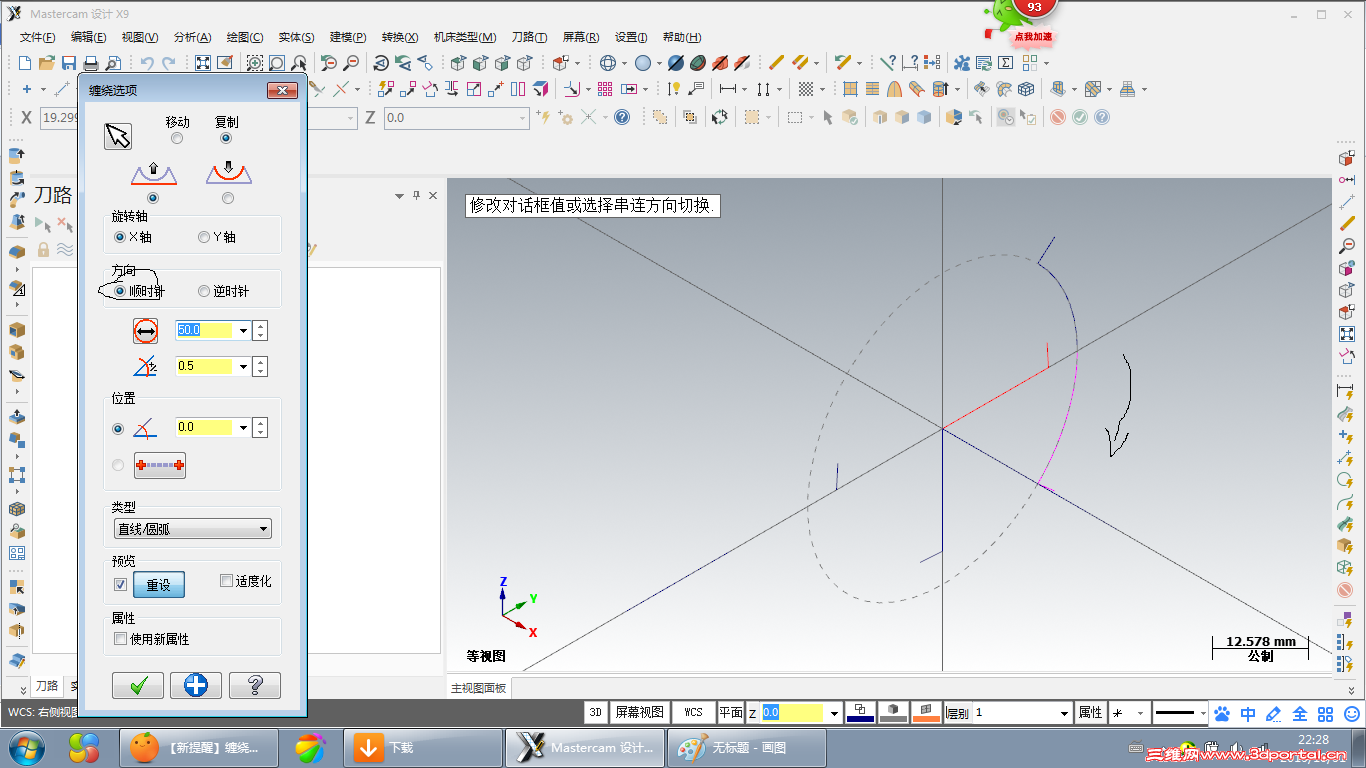
Task: Click the select points position button
Action: (160, 465)
